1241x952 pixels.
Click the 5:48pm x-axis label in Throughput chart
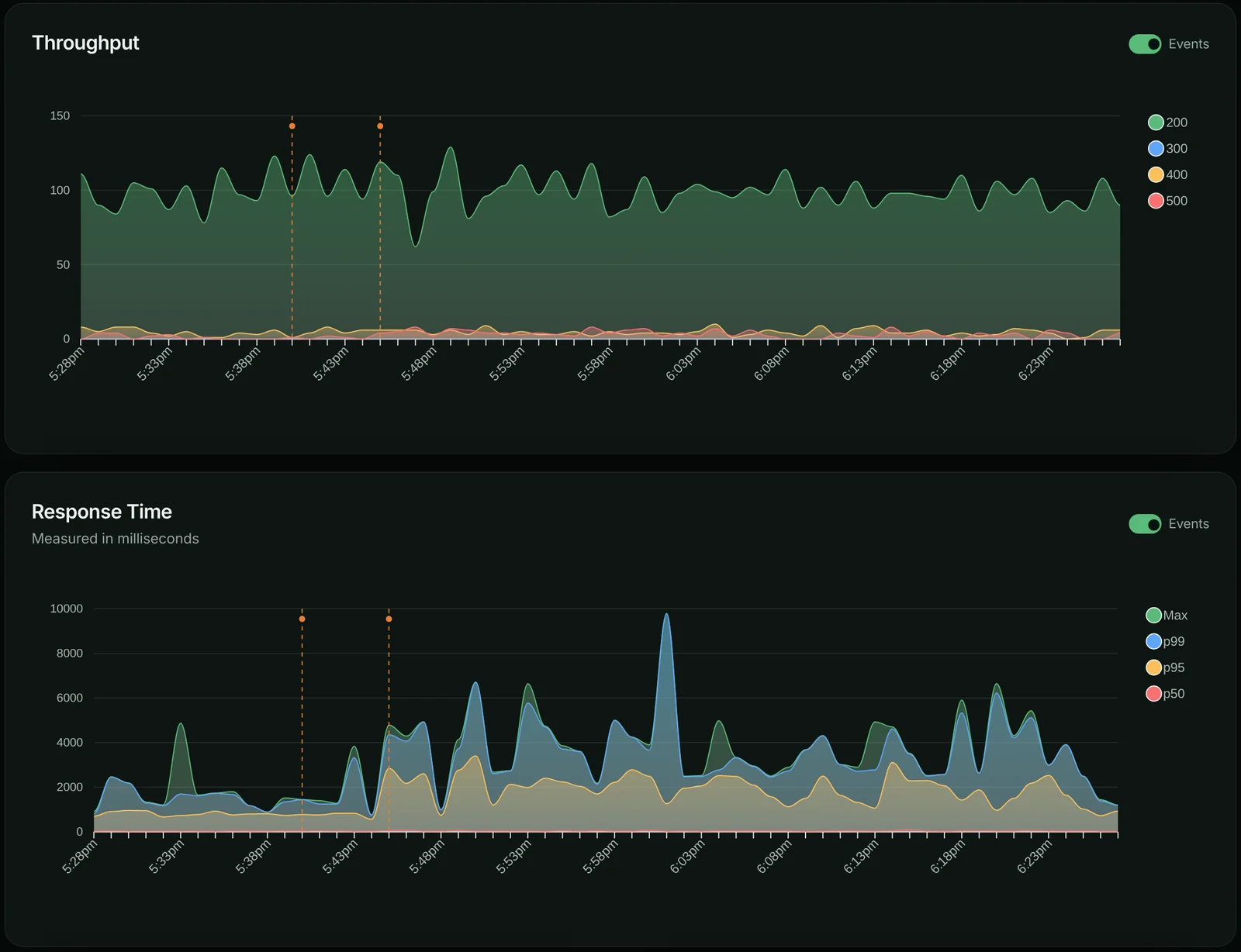tap(419, 364)
